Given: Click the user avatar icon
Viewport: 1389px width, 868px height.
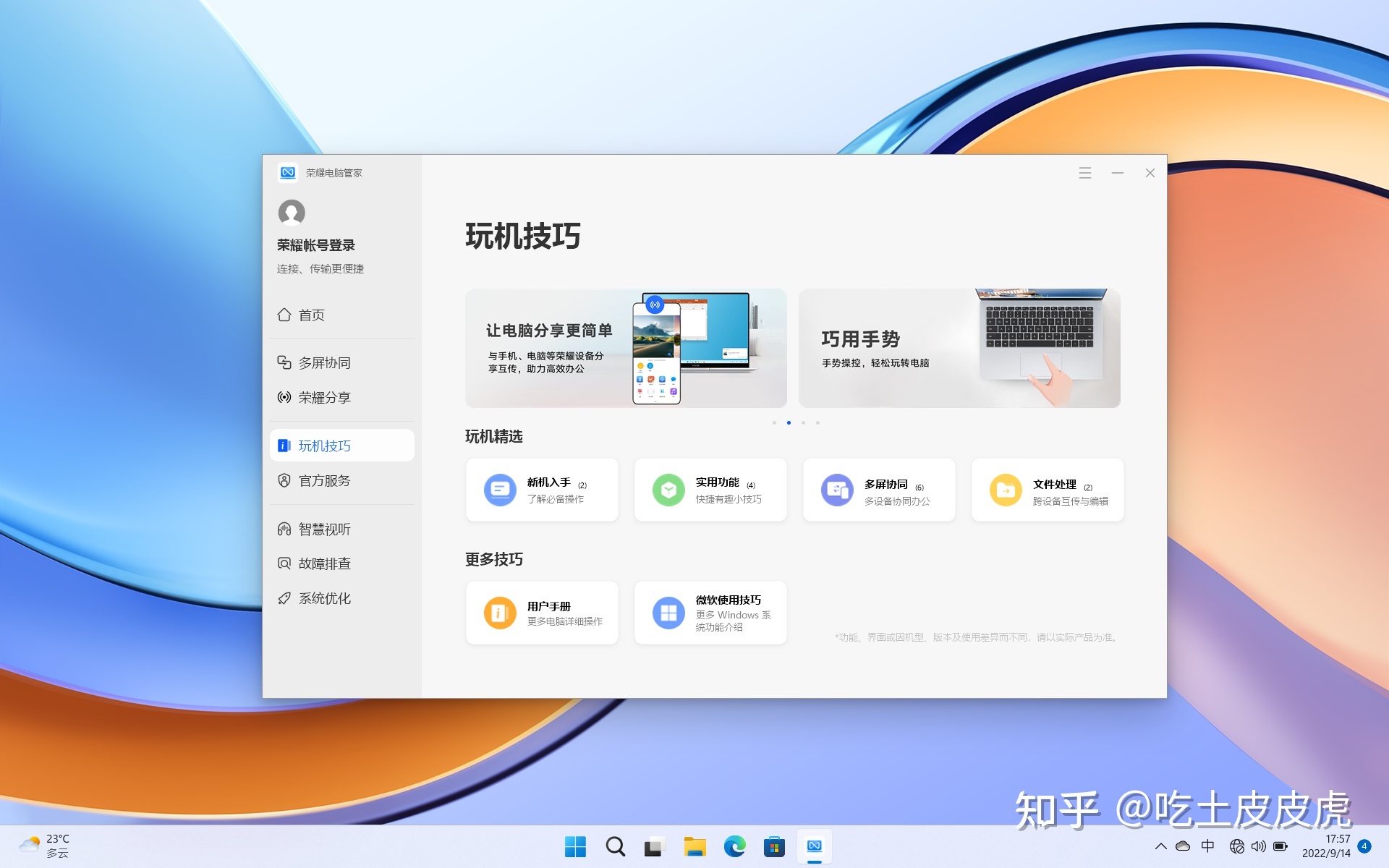Looking at the screenshot, I should tap(292, 213).
